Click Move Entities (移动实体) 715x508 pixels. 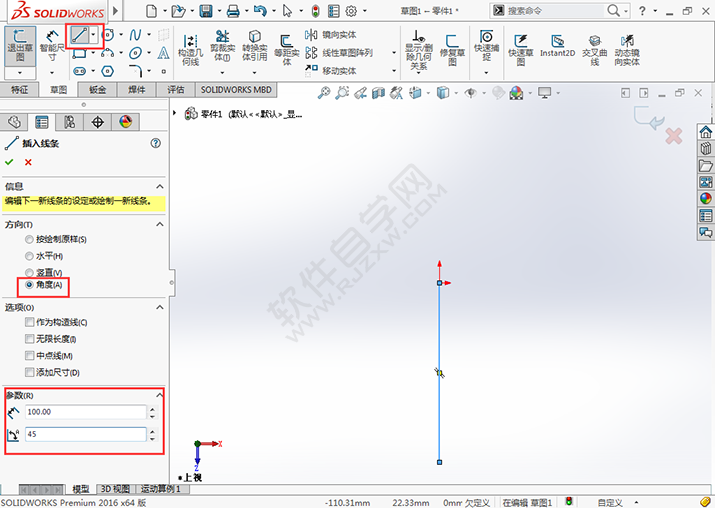(x=331, y=71)
